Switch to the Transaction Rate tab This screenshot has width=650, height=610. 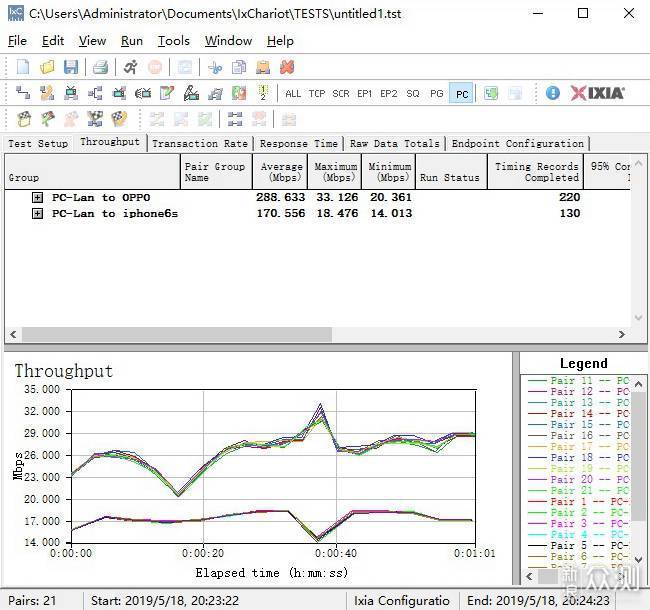coord(200,144)
